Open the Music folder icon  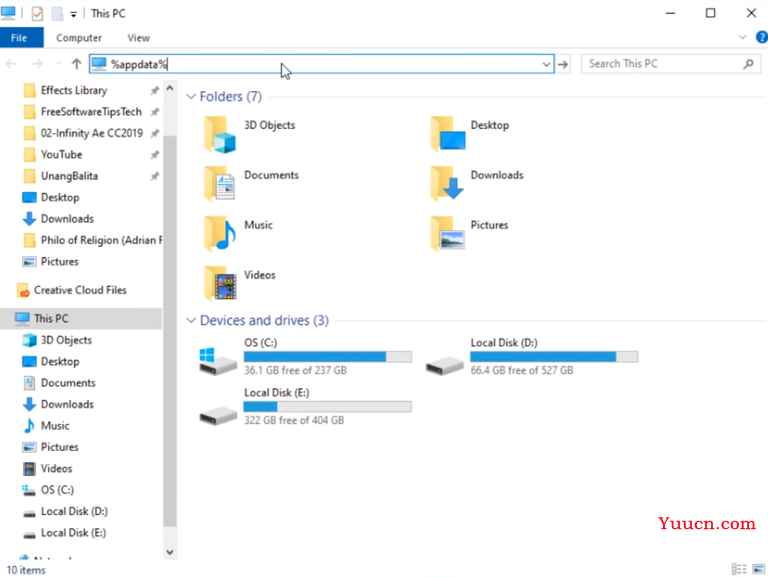(x=220, y=234)
